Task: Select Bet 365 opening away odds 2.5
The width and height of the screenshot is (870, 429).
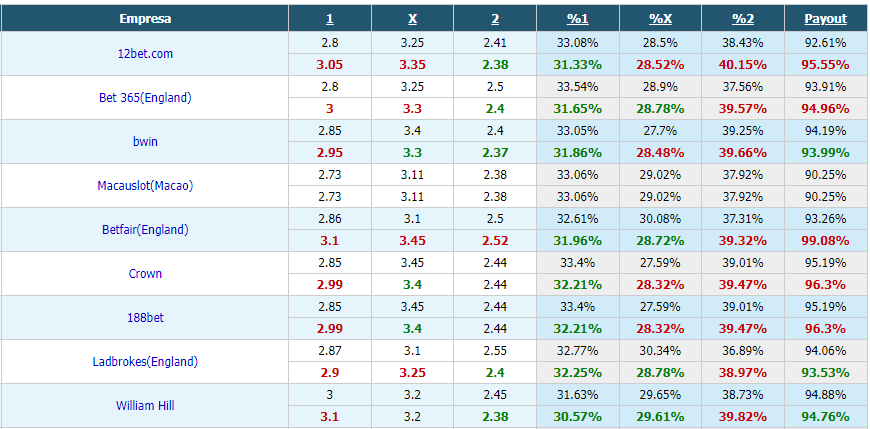Action: pos(495,87)
